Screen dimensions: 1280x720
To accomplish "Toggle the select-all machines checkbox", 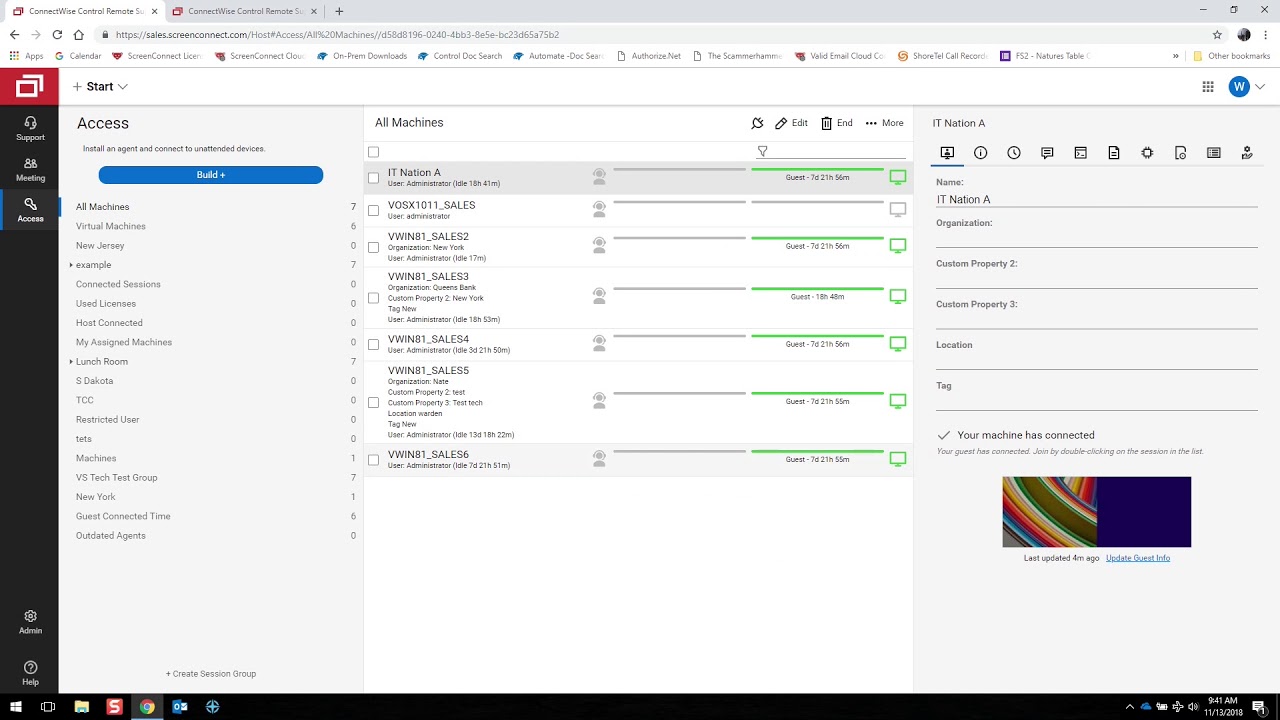I will point(373,152).
